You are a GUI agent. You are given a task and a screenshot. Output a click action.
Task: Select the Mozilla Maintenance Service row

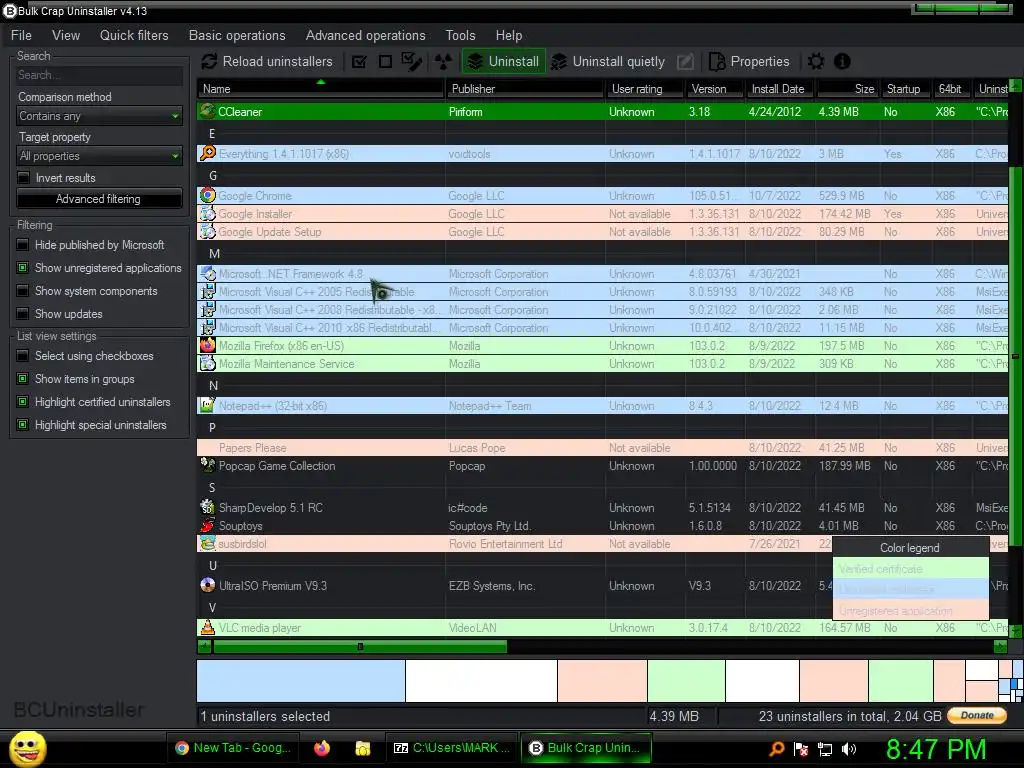(x=602, y=364)
